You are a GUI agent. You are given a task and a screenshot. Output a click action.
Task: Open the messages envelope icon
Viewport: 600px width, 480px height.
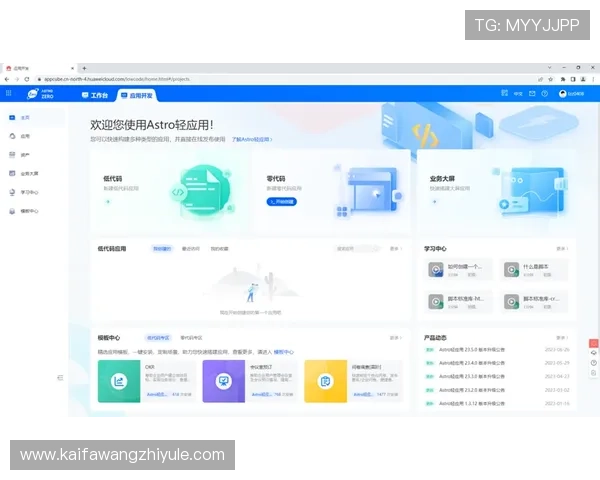click(532, 93)
